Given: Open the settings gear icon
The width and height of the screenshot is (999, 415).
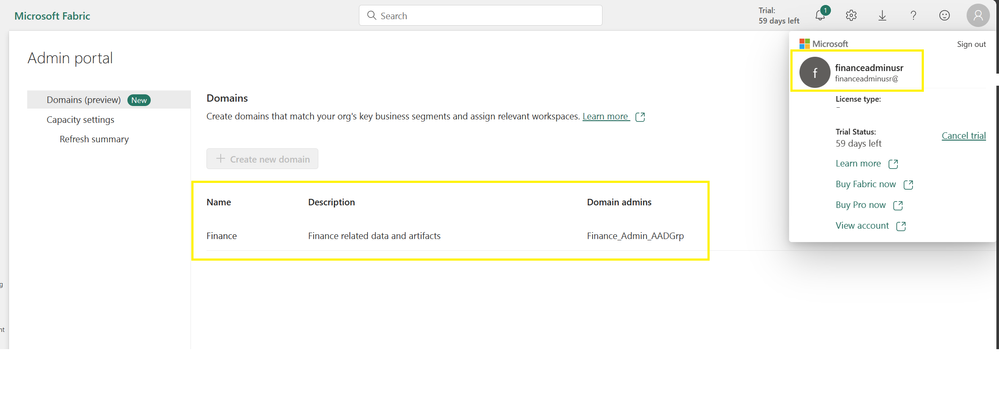Looking at the screenshot, I should [x=851, y=15].
